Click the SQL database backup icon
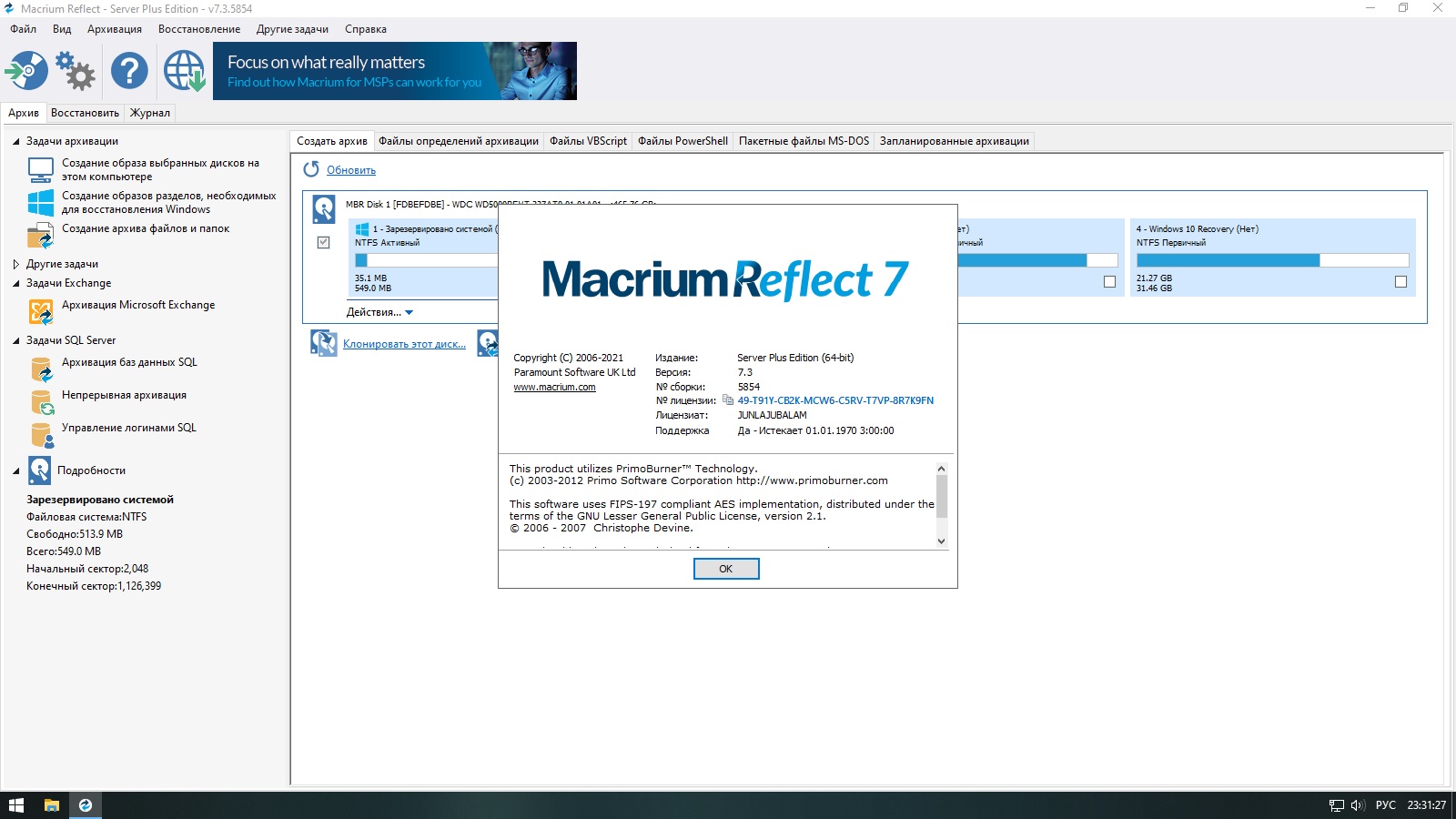 pyautogui.click(x=41, y=369)
